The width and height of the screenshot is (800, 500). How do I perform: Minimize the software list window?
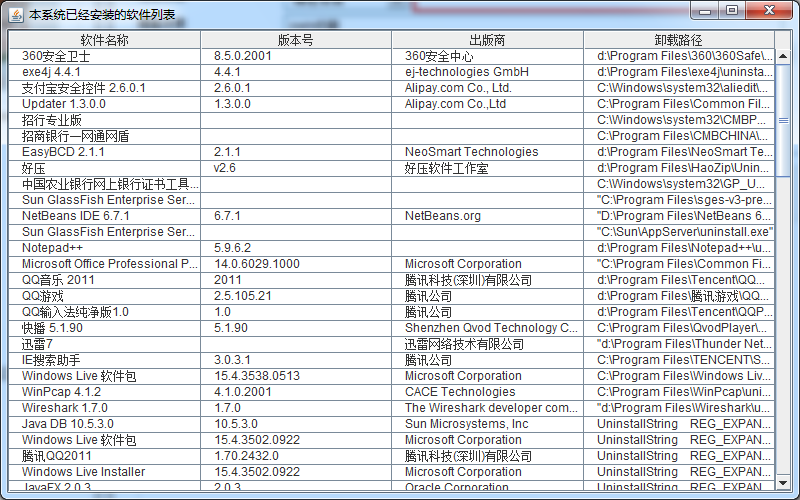point(705,11)
